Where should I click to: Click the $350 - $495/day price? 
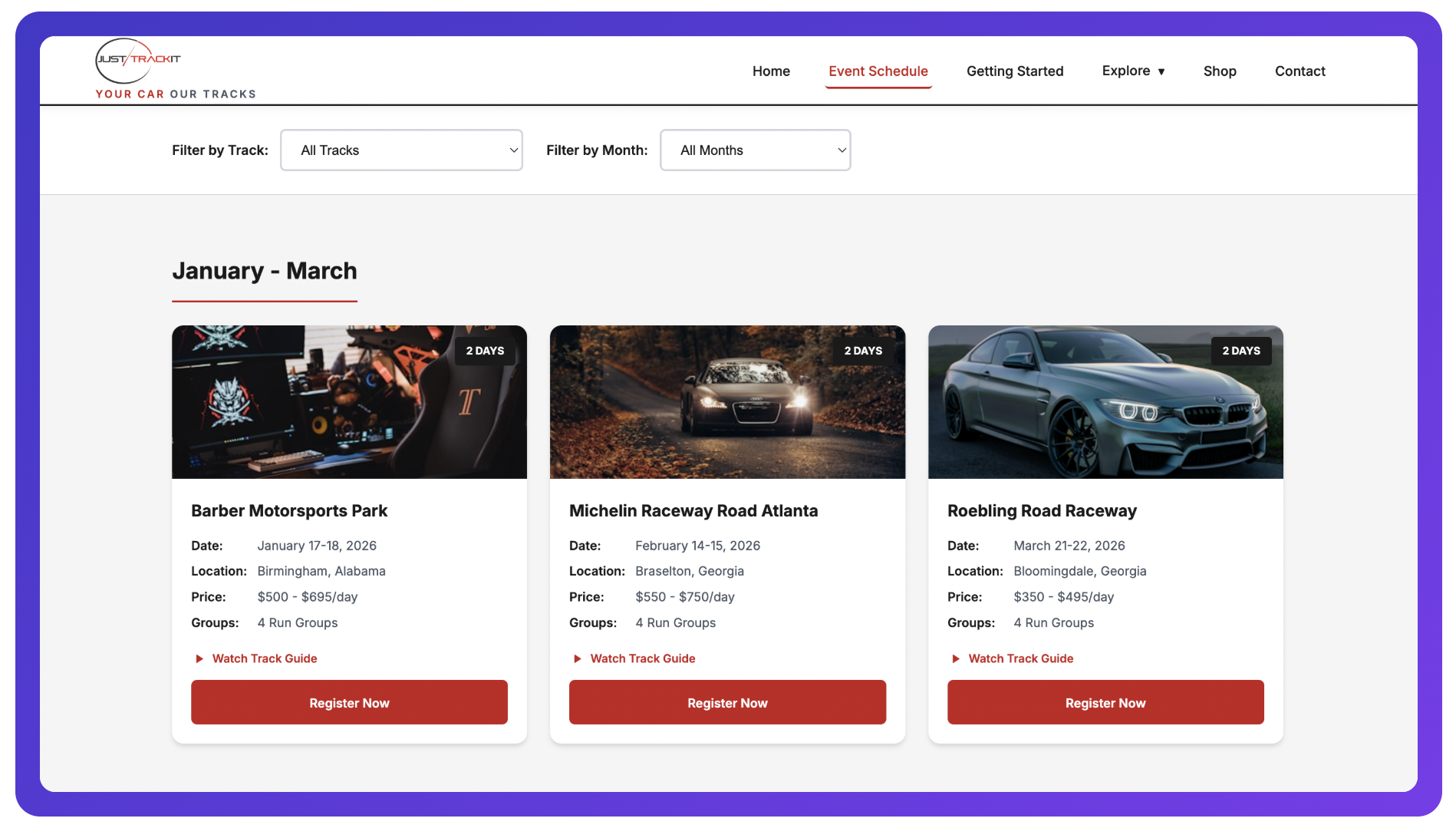pyautogui.click(x=1063, y=597)
